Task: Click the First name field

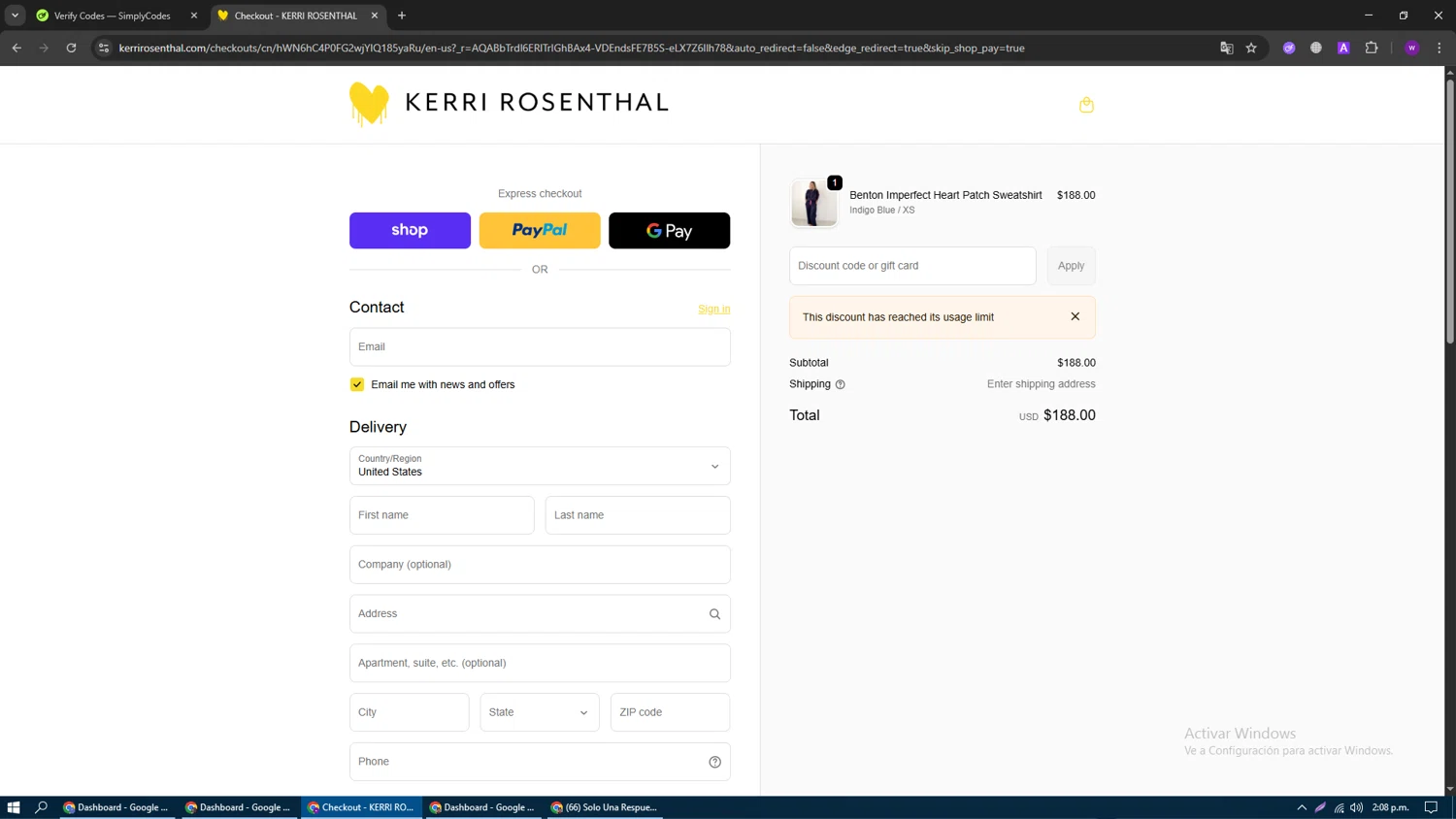Action: pyautogui.click(x=442, y=515)
